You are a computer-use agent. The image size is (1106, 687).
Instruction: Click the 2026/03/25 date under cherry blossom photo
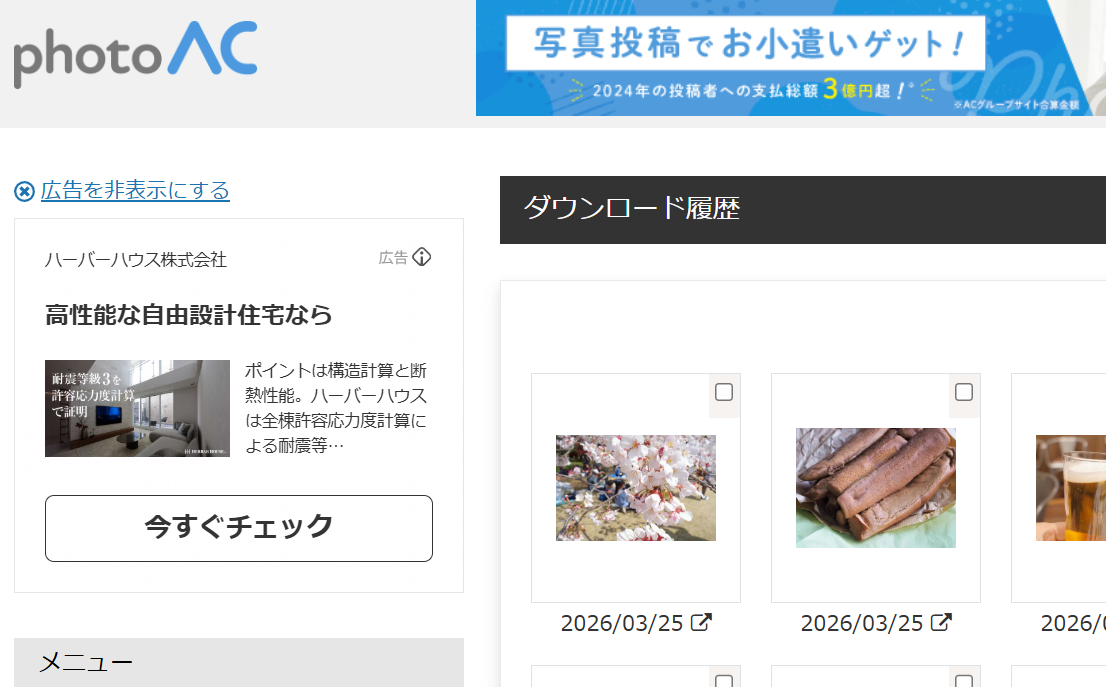click(621, 624)
